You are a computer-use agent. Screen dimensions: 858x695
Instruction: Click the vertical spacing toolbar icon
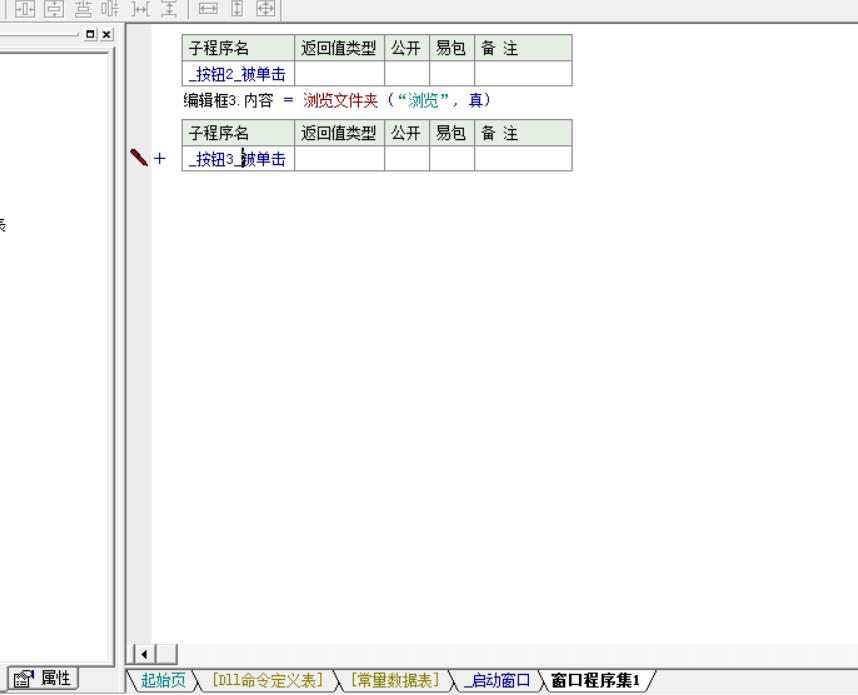click(x=169, y=9)
